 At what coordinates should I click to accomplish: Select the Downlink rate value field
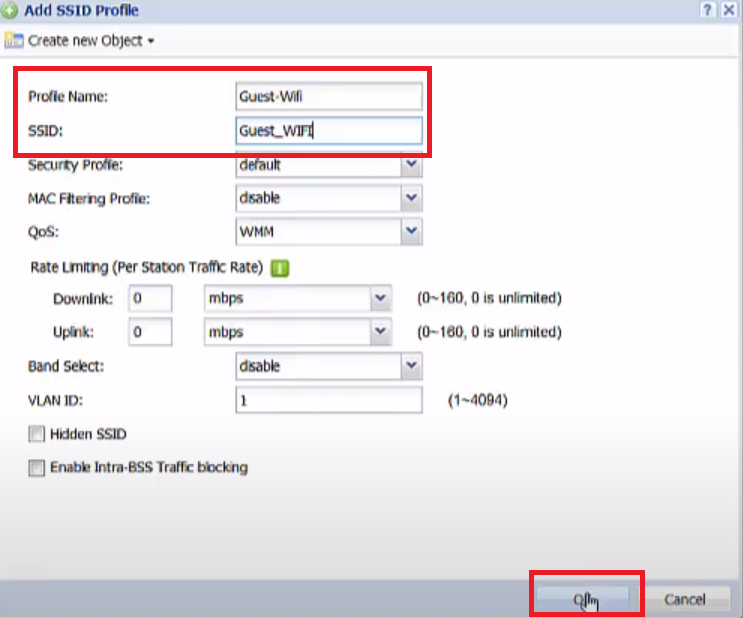pos(150,299)
